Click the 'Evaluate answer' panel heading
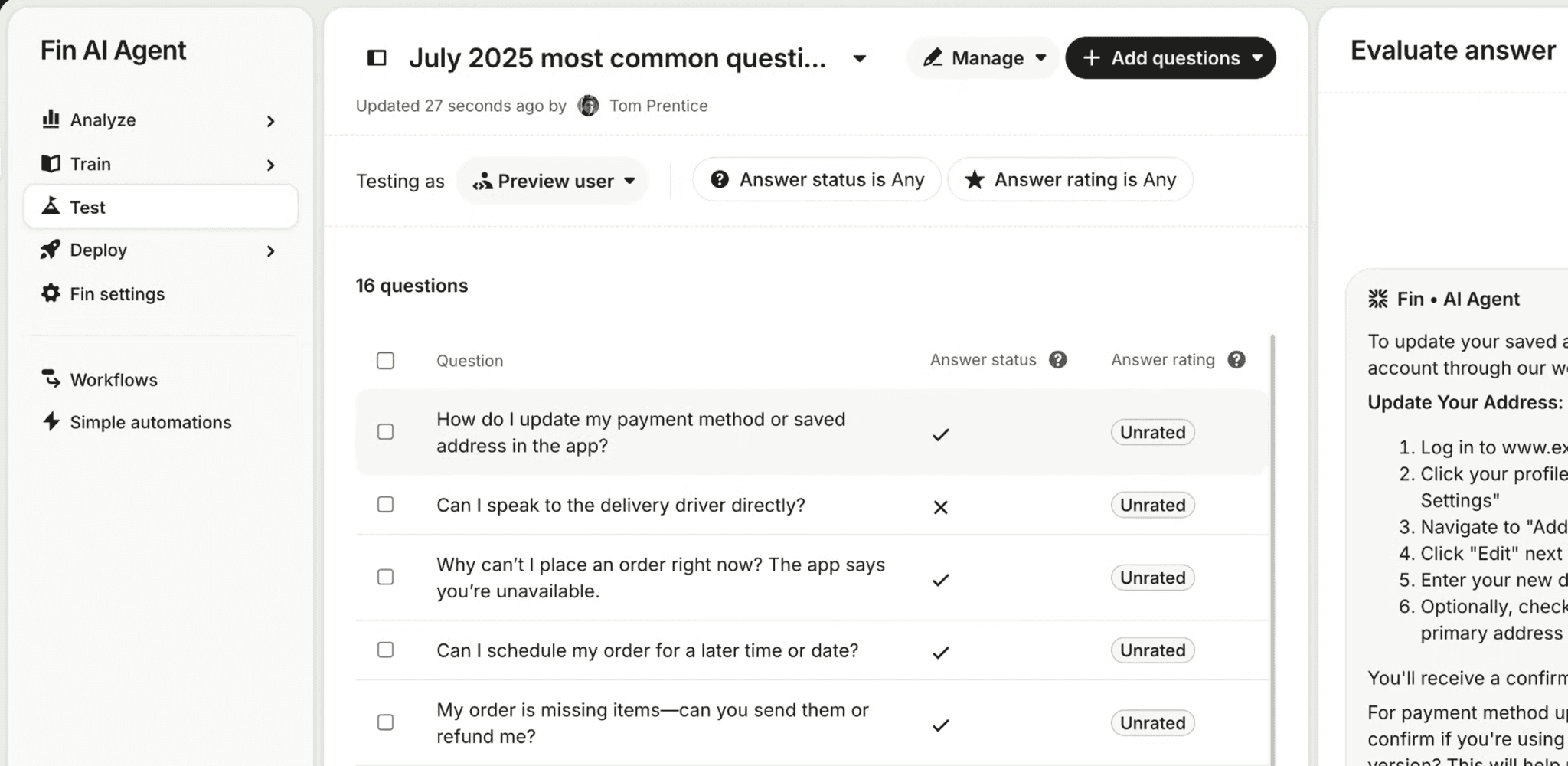 point(1453,51)
